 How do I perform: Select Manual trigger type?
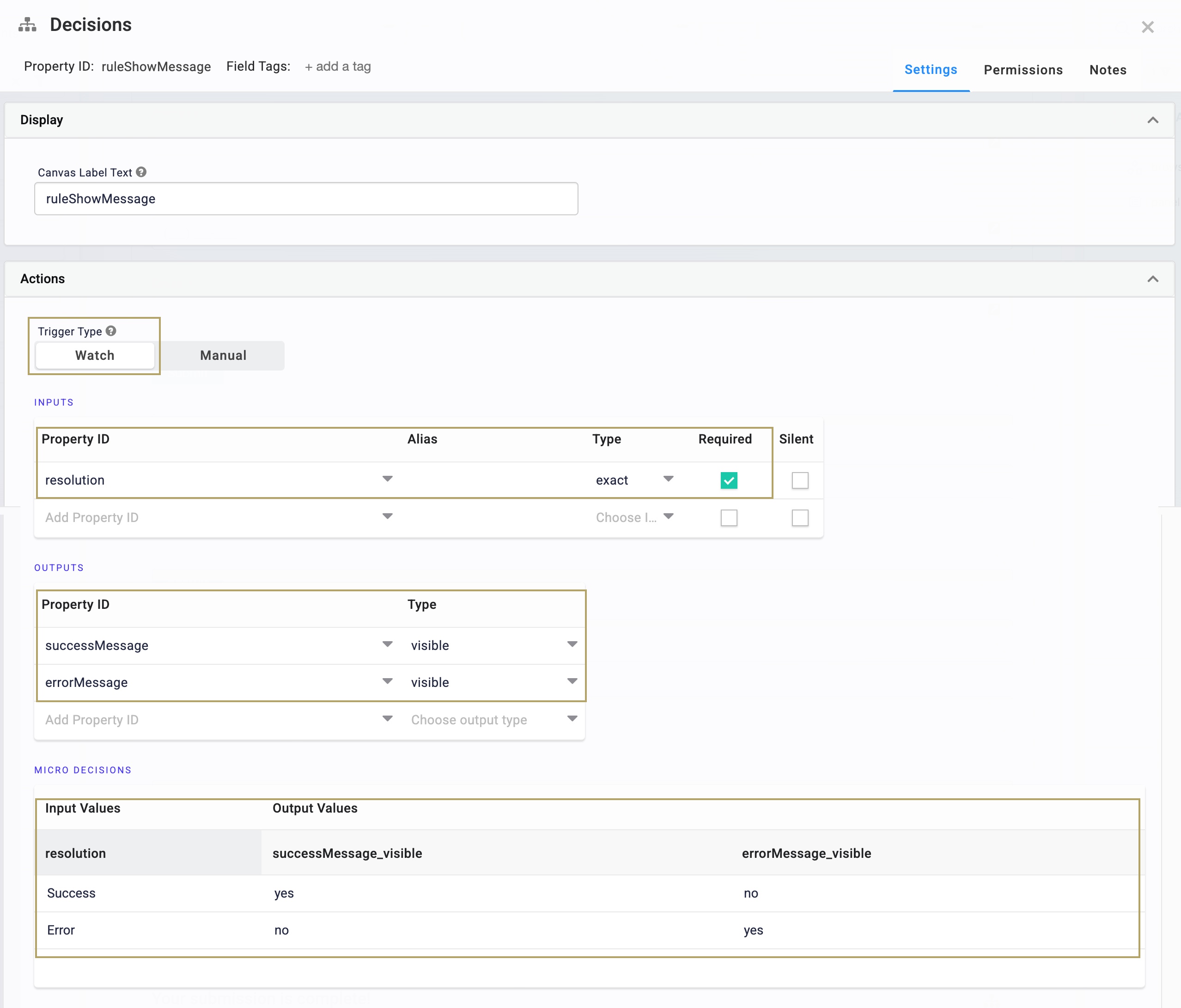[223, 355]
